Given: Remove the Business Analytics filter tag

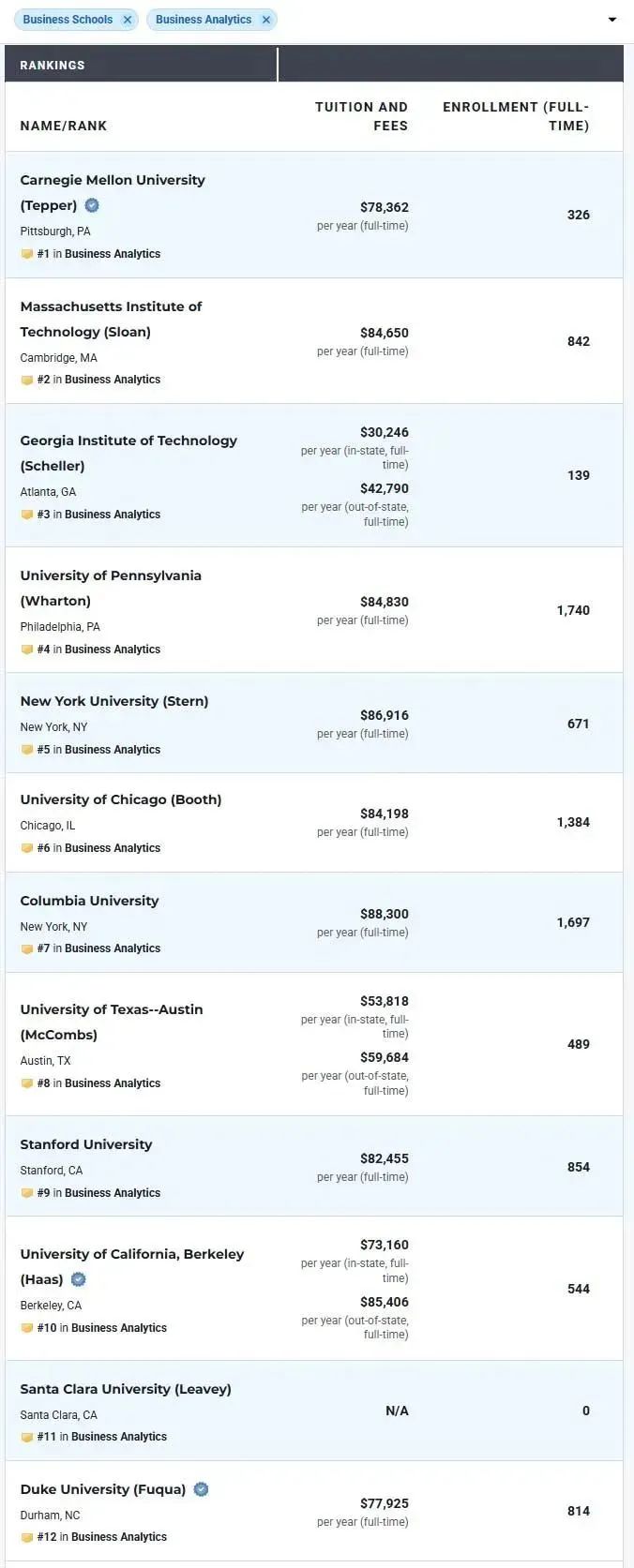Looking at the screenshot, I should (x=266, y=20).
